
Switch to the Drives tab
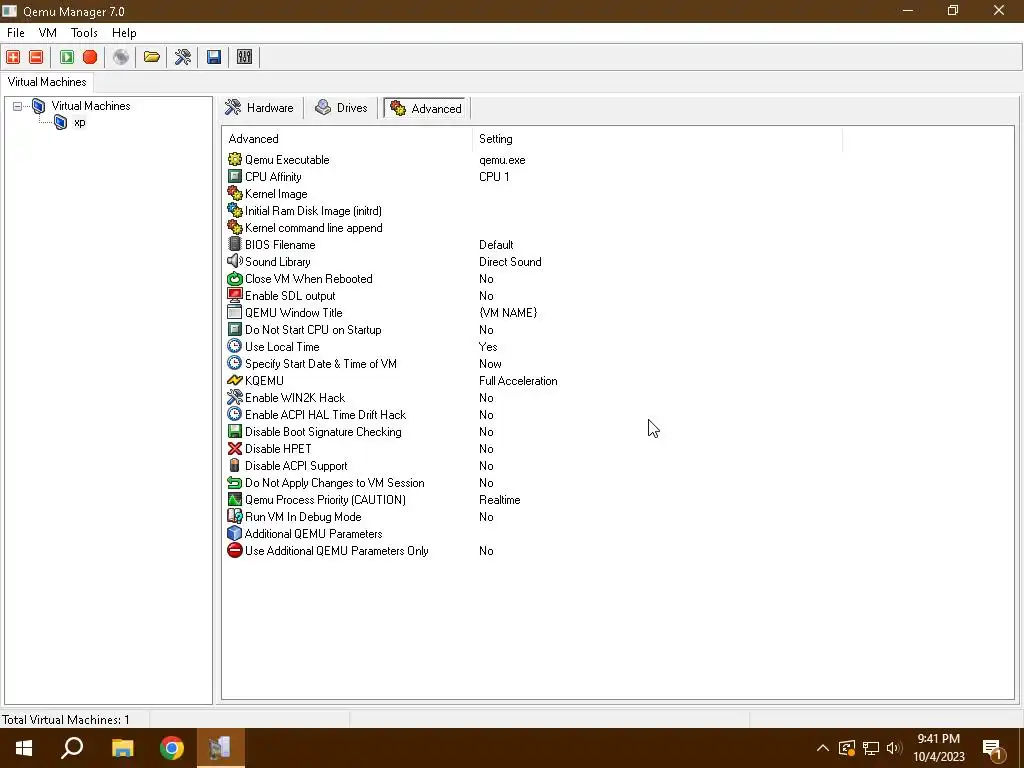click(x=341, y=108)
